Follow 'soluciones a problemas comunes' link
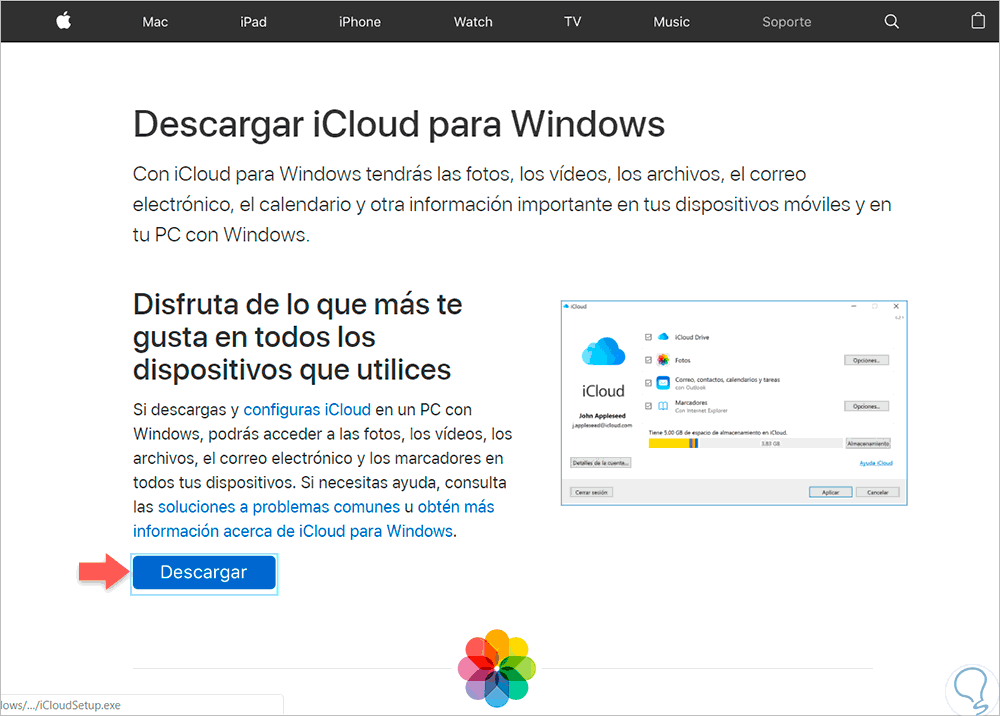 279,507
